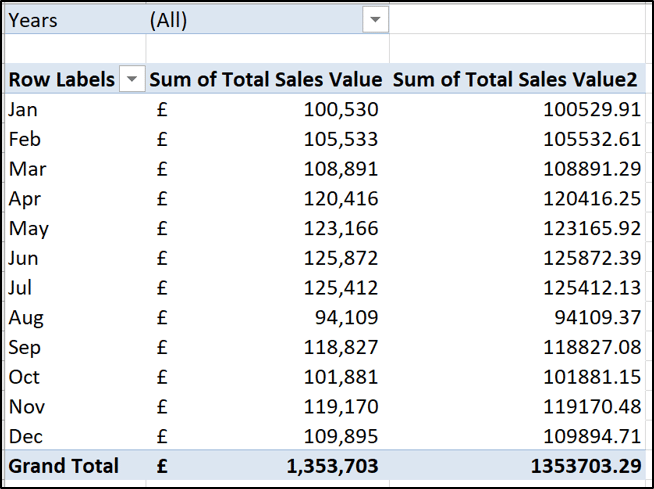654x489 pixels.
Task: Select the Sum of Total Sales Value2 header
Action: point(515,80)
